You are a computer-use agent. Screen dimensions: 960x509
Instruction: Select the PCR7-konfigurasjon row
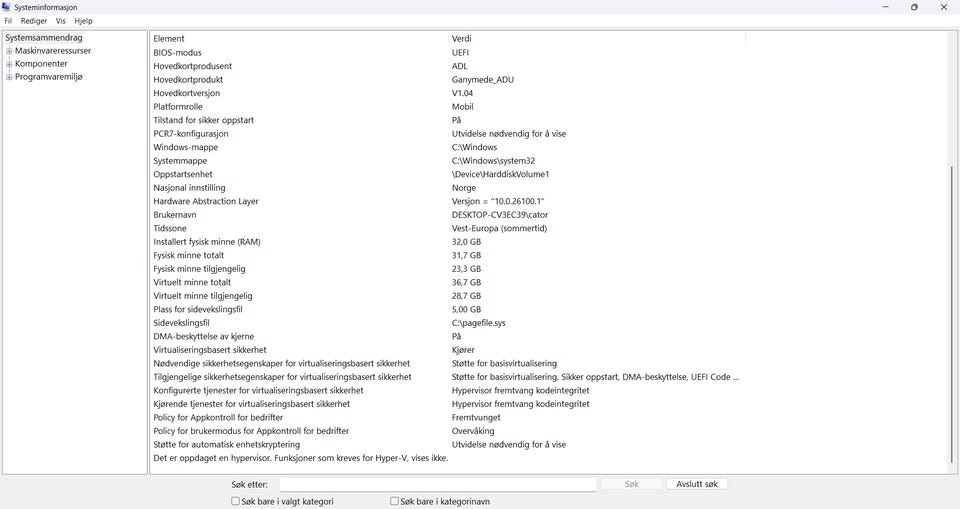point(446,134)
